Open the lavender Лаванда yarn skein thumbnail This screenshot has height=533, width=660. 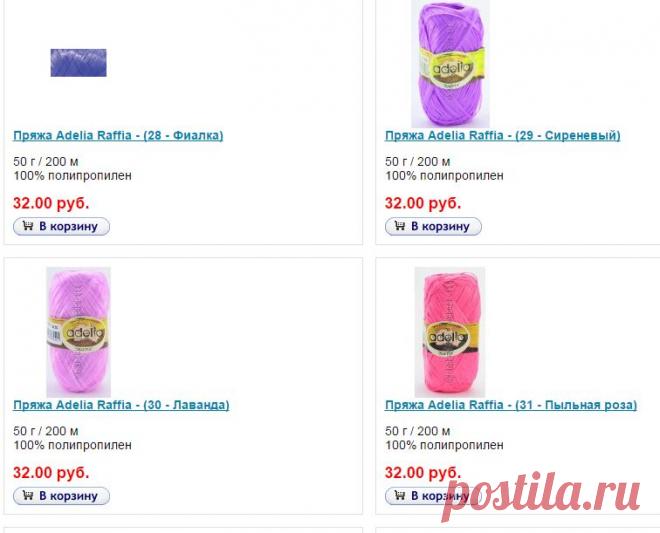(79, 332)
